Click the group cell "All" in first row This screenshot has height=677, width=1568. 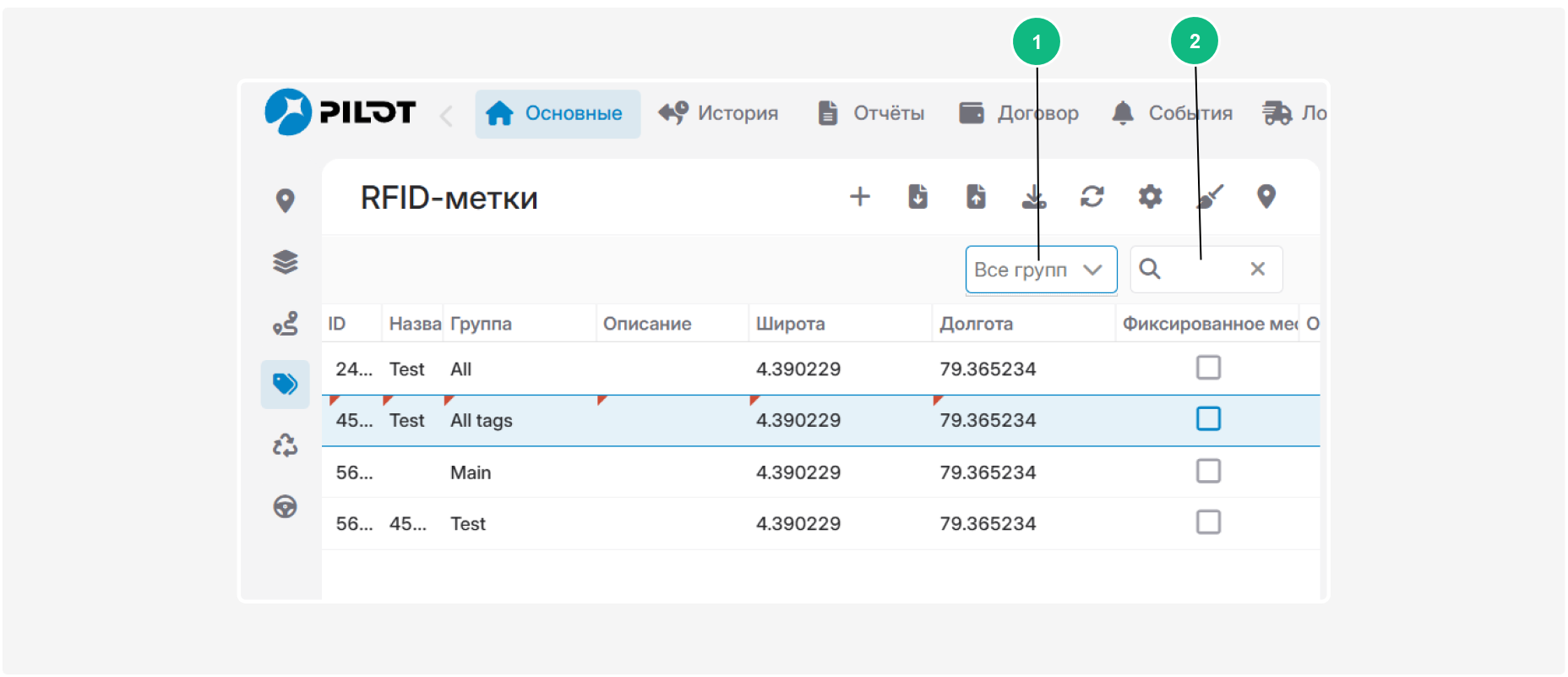[461, 369]
